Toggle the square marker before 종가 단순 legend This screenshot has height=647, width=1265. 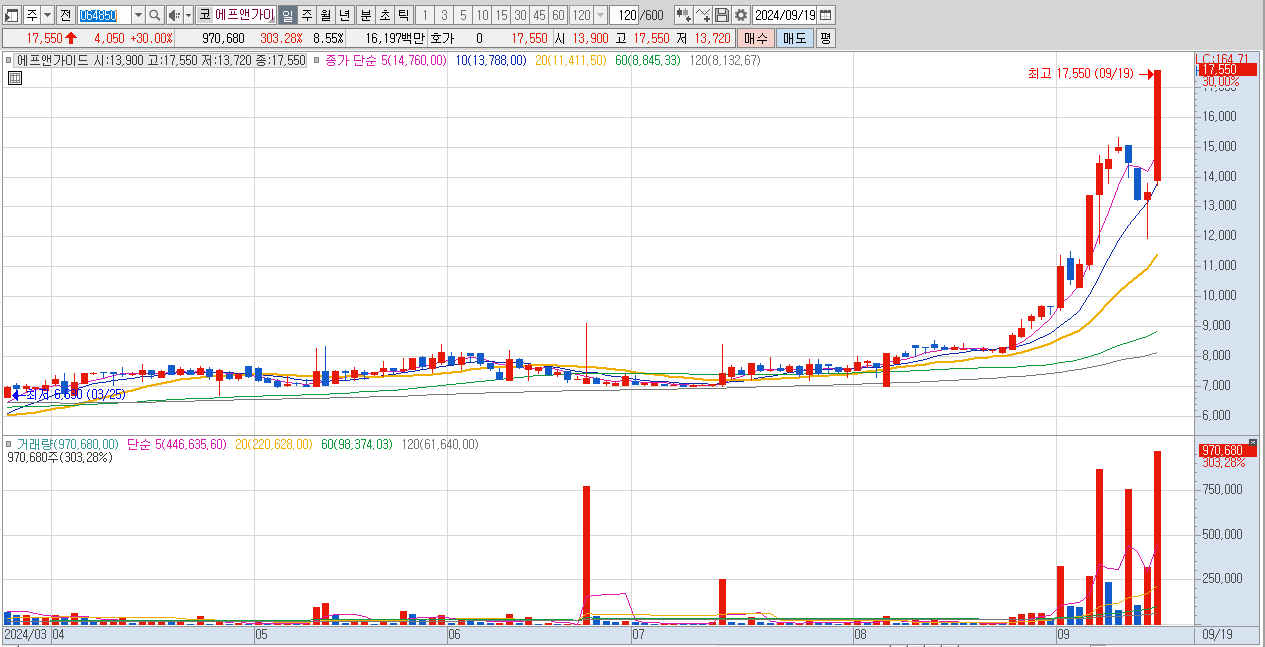point(317,61)
